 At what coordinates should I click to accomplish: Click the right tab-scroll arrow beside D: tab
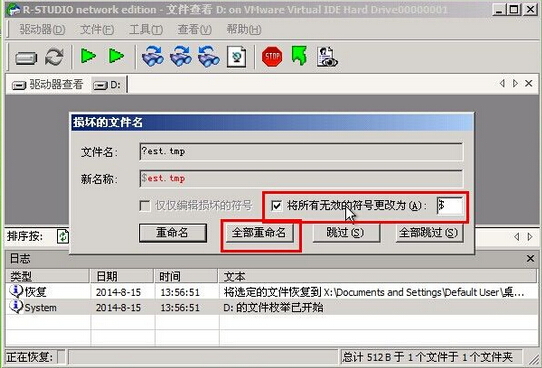point(515,83)
